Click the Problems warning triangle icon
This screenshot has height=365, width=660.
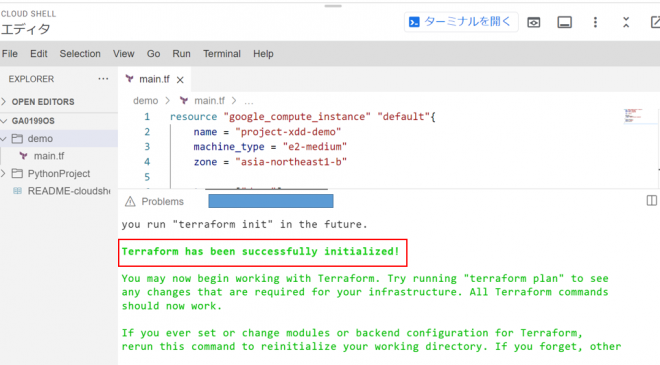point(130,202)
